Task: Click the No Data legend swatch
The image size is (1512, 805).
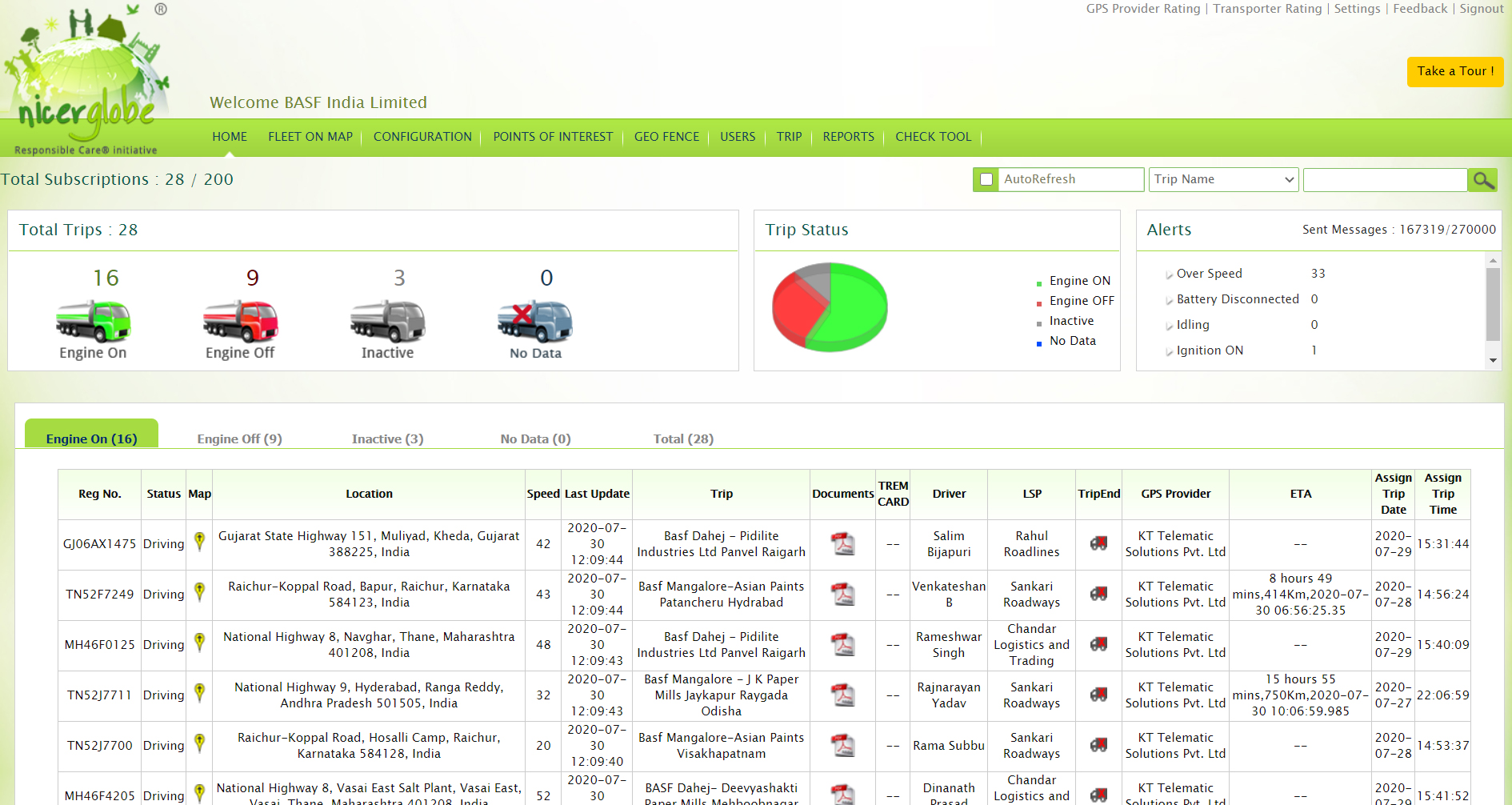Action: coord(1039,343)
